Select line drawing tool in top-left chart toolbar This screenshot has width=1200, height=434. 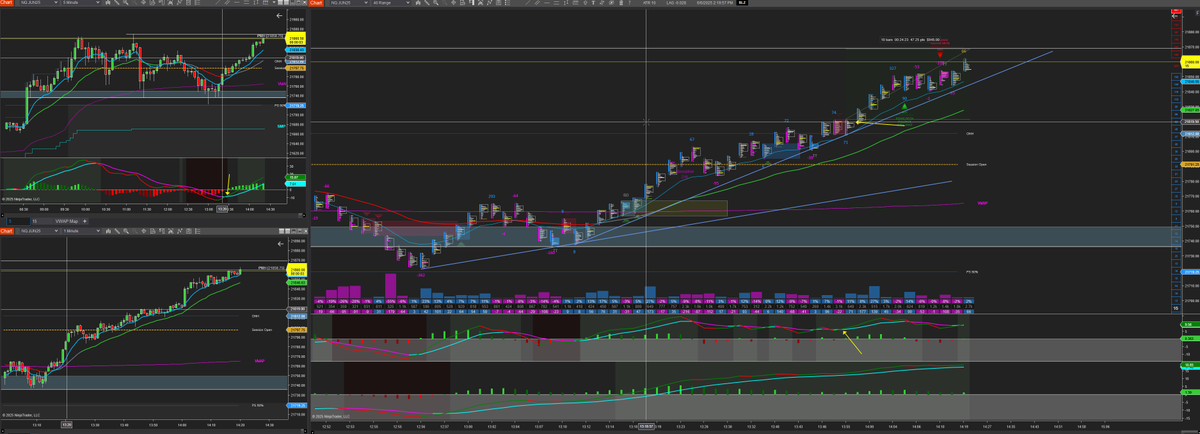point(218,4)
